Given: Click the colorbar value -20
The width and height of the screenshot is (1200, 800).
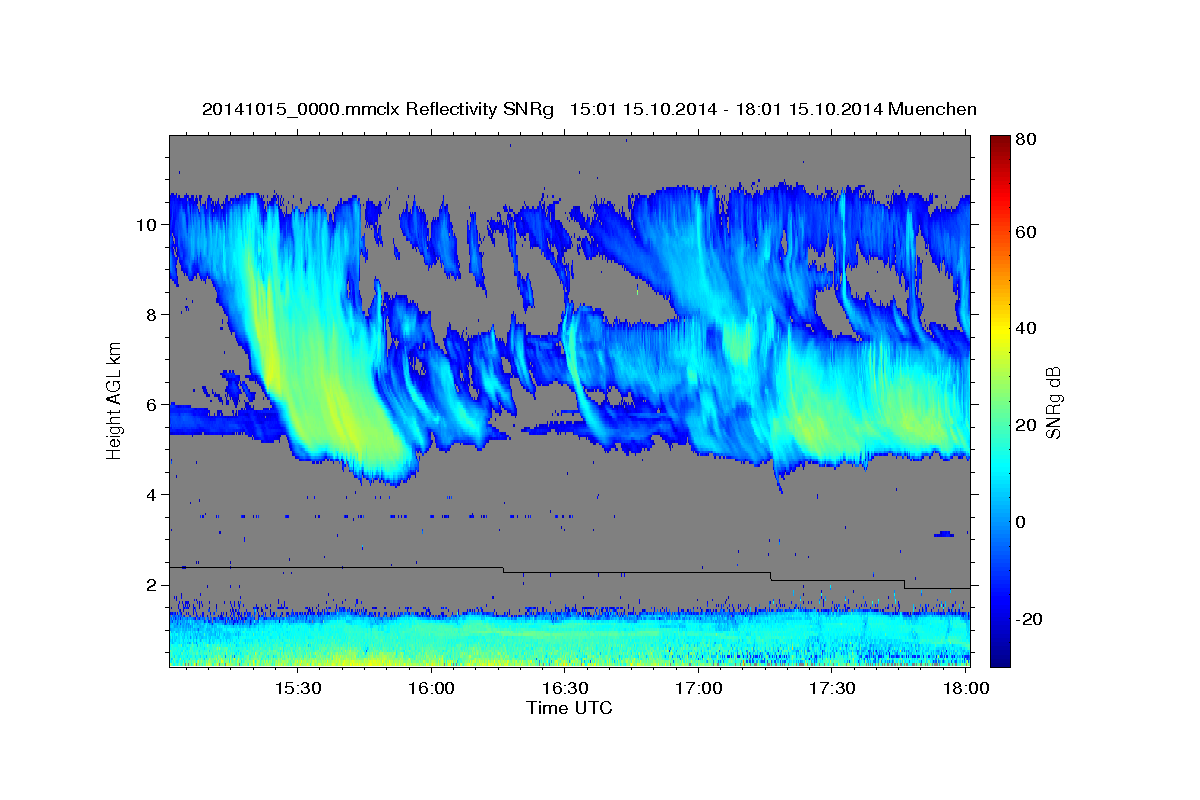Looking at the screenshot, I should (x=1029, y=619).
